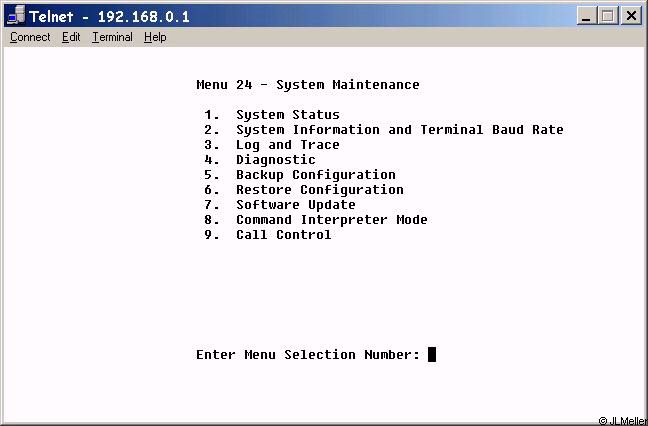The height and width of the screenshot is (426, 648).
Task: Click the 'Restore Configuration' line
Action: pos(304,190)
